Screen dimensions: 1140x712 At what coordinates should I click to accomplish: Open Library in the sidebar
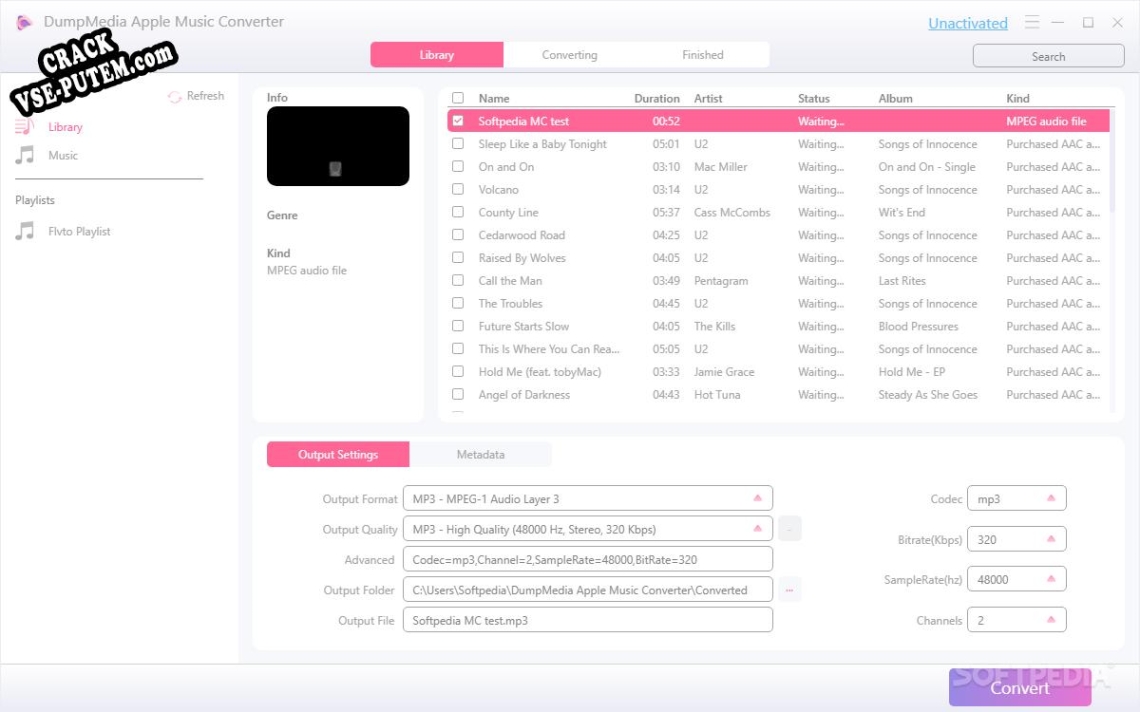[x=65, y=127]
